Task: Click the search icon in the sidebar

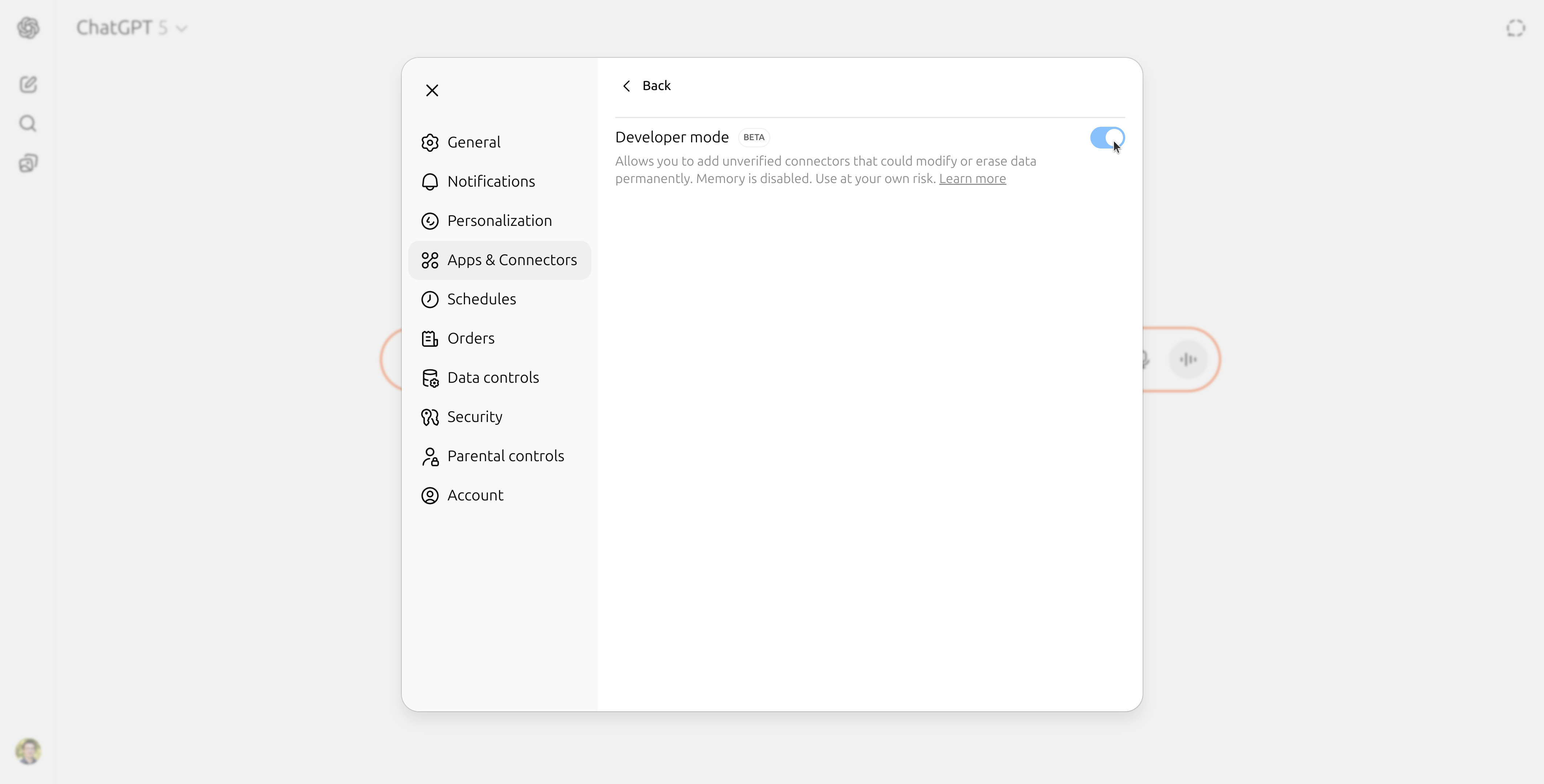Action: [x=28, y=123]
